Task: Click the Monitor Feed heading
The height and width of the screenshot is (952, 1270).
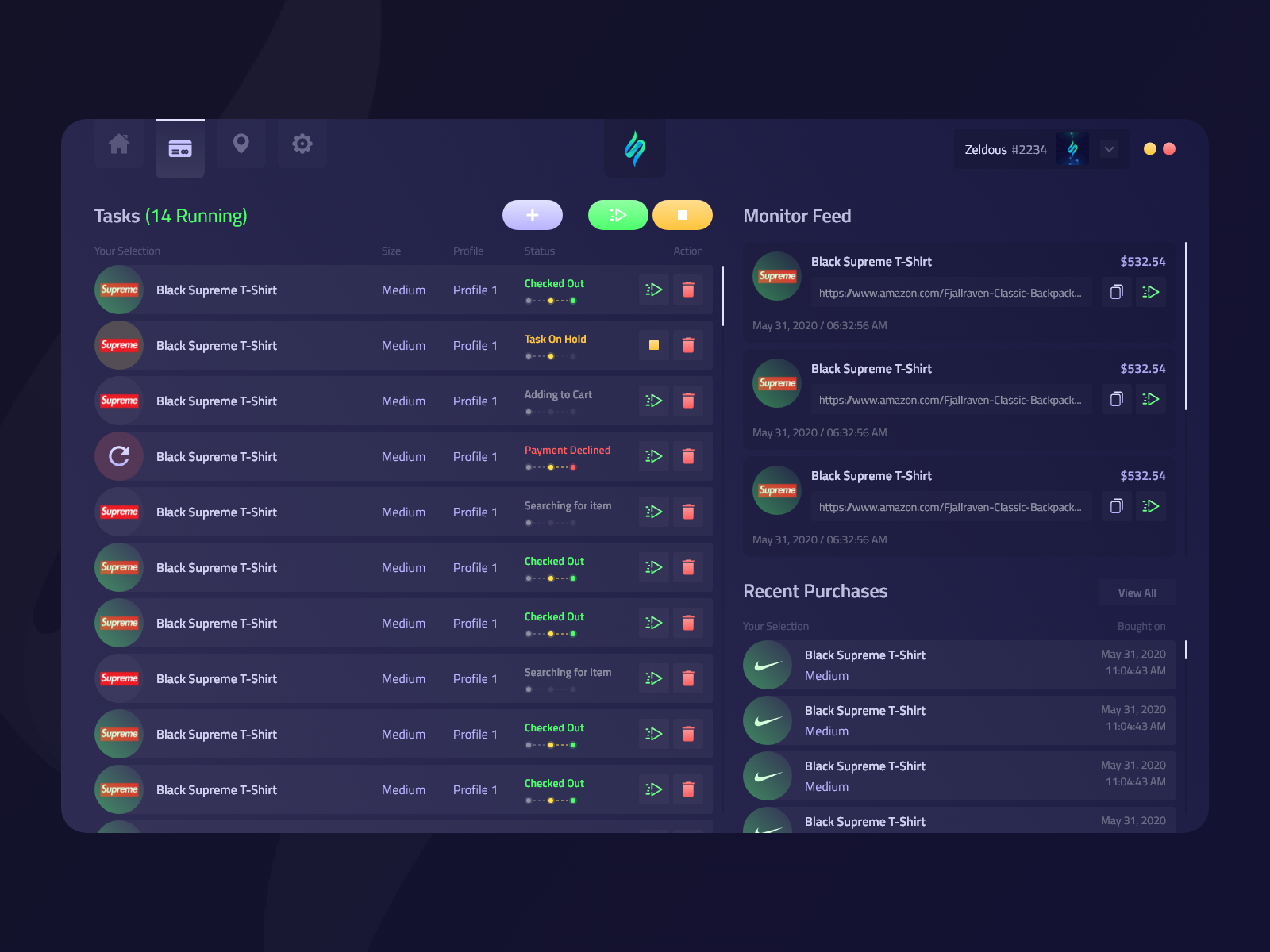Action: [x=797, y=216]
